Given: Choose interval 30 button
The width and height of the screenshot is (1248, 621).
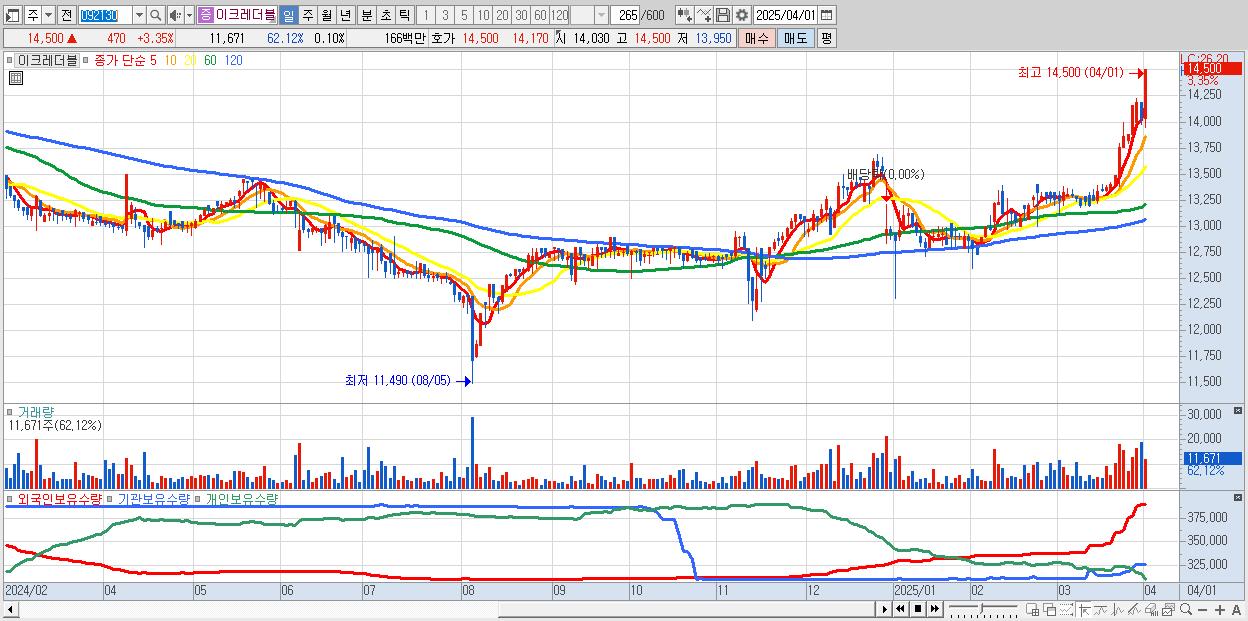Looking at the screenshot, I should tap(521, 15).
